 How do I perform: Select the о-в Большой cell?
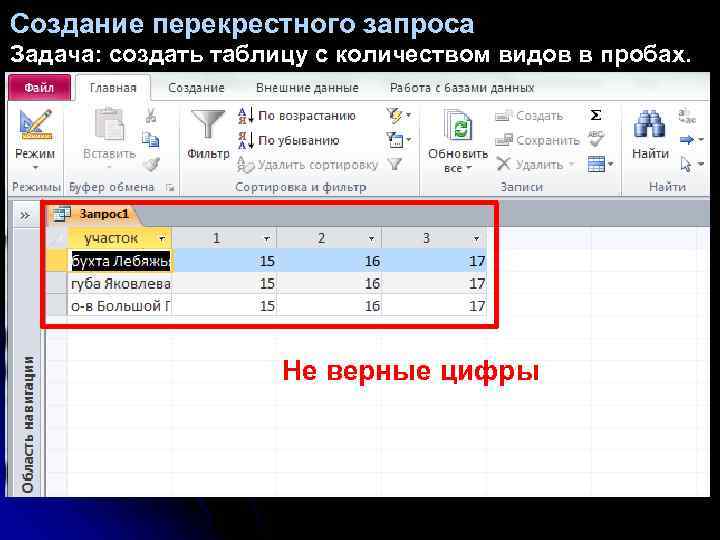[x=120, y=305]
